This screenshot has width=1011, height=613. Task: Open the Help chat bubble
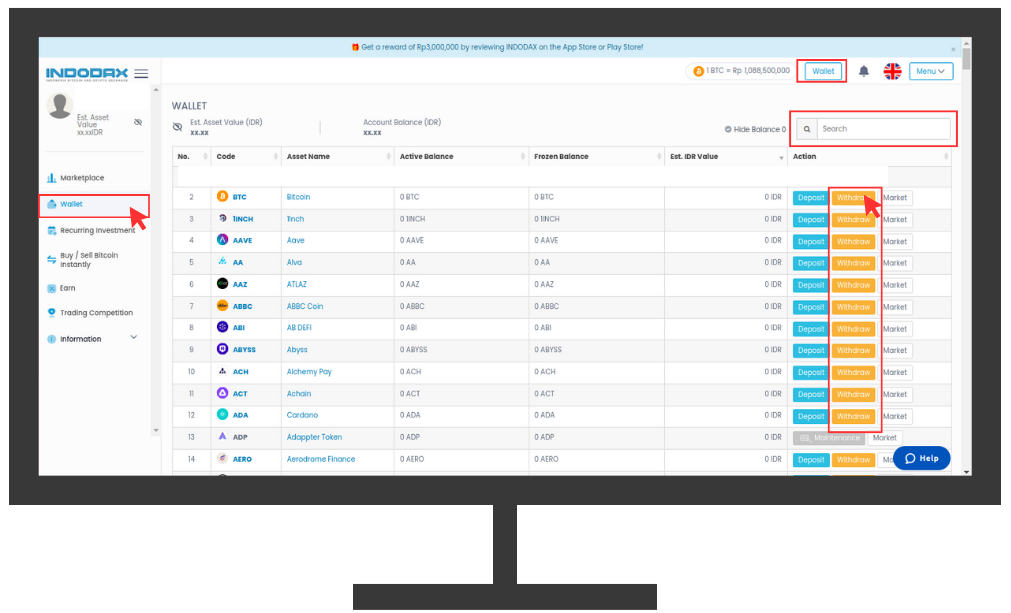click(921, 458)
